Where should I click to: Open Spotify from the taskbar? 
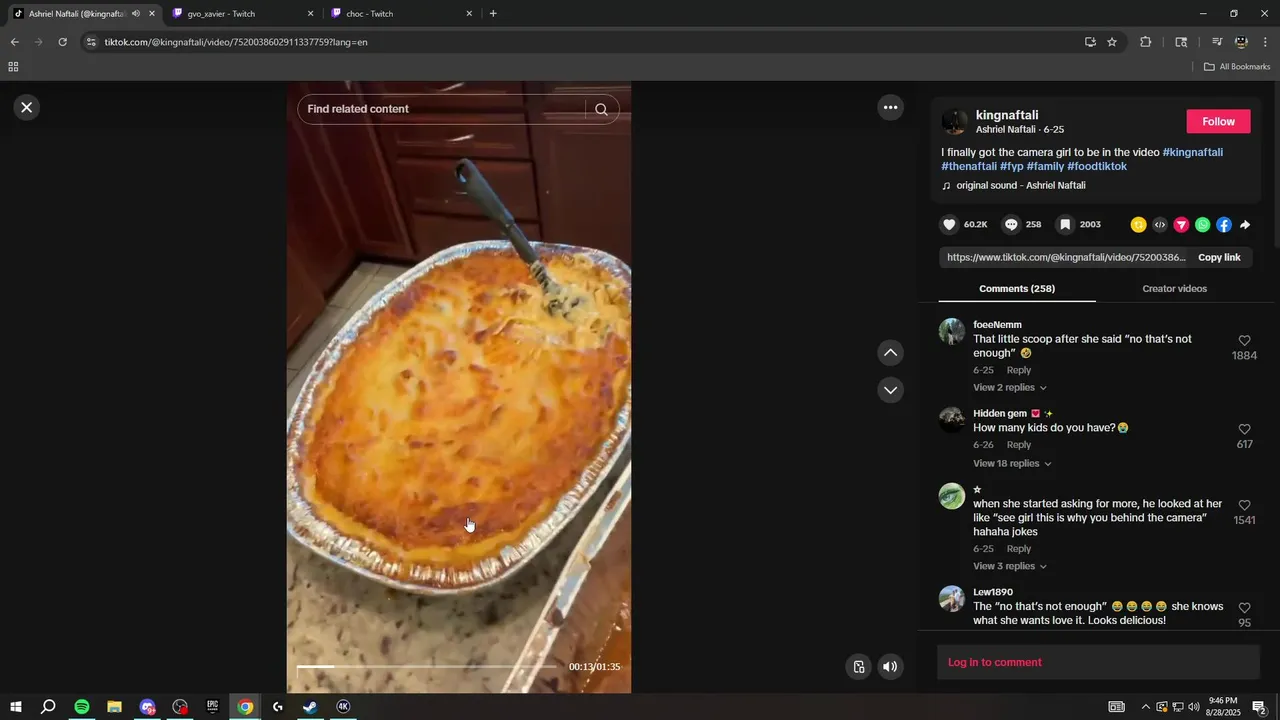[82, 707]
